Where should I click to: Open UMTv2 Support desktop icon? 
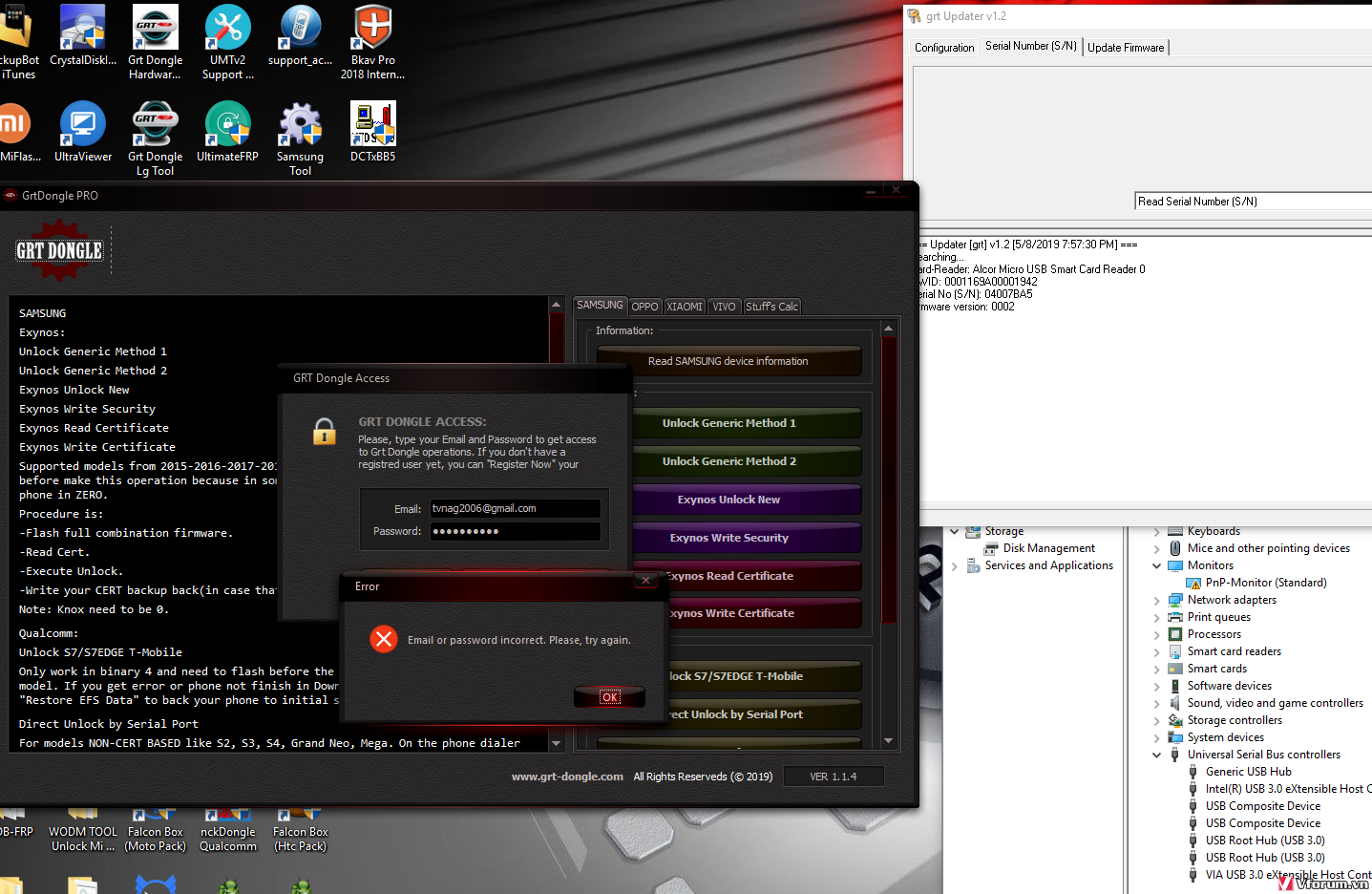click(227, 42)
